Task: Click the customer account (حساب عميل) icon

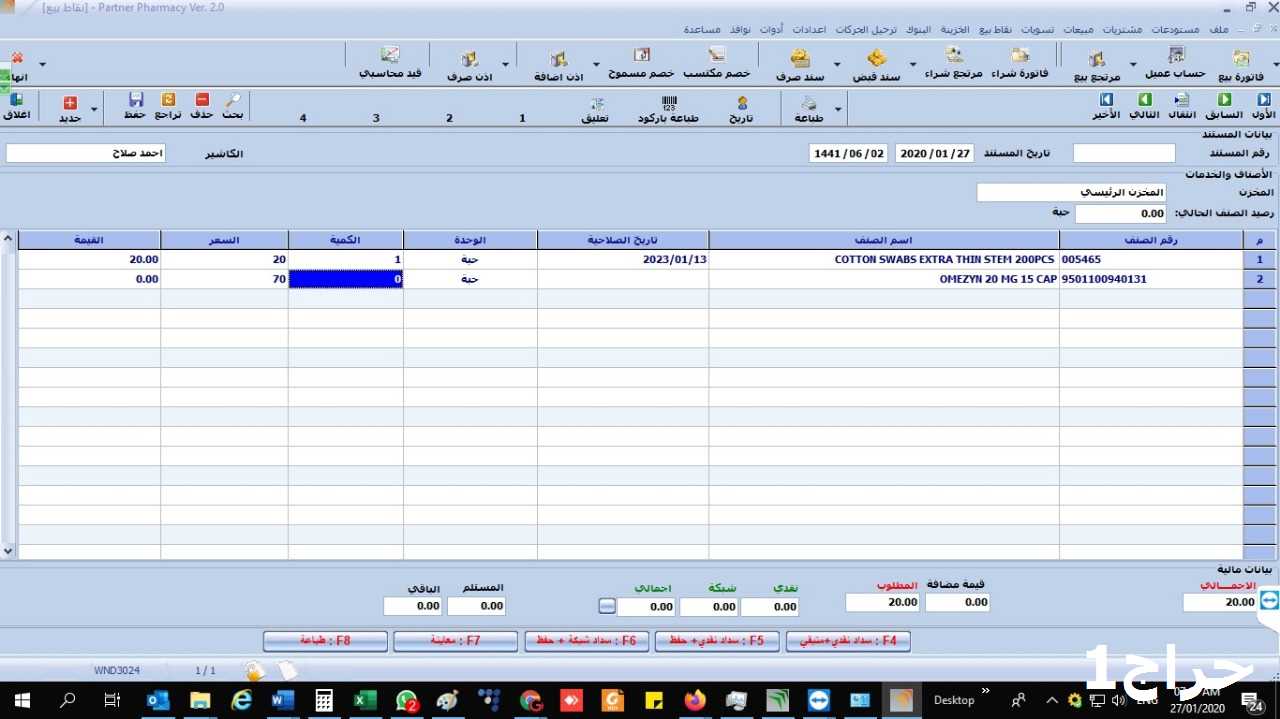Action: pos(1176,62)
